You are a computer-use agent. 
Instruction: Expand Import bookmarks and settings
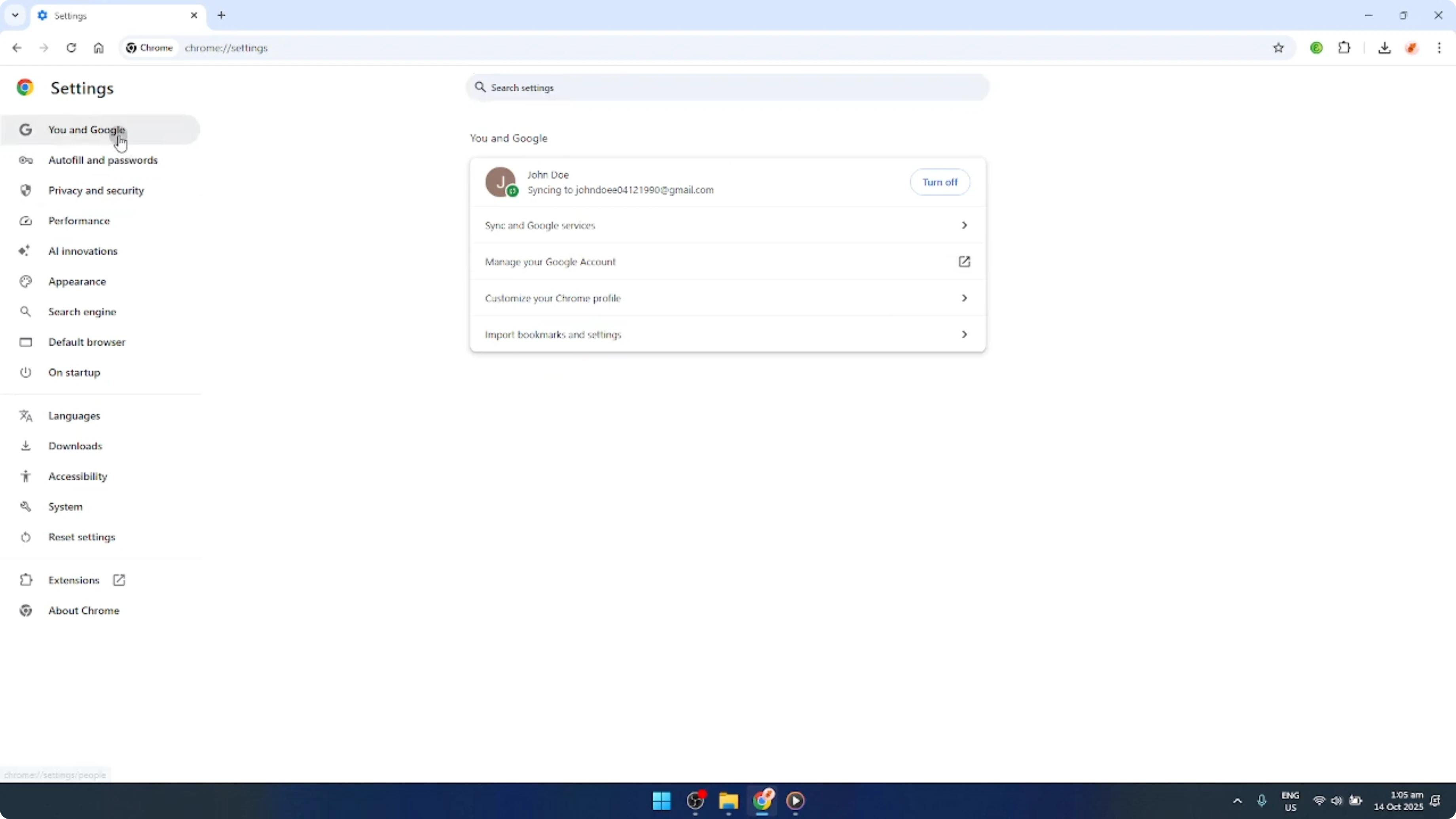click(x=727, y=334)
